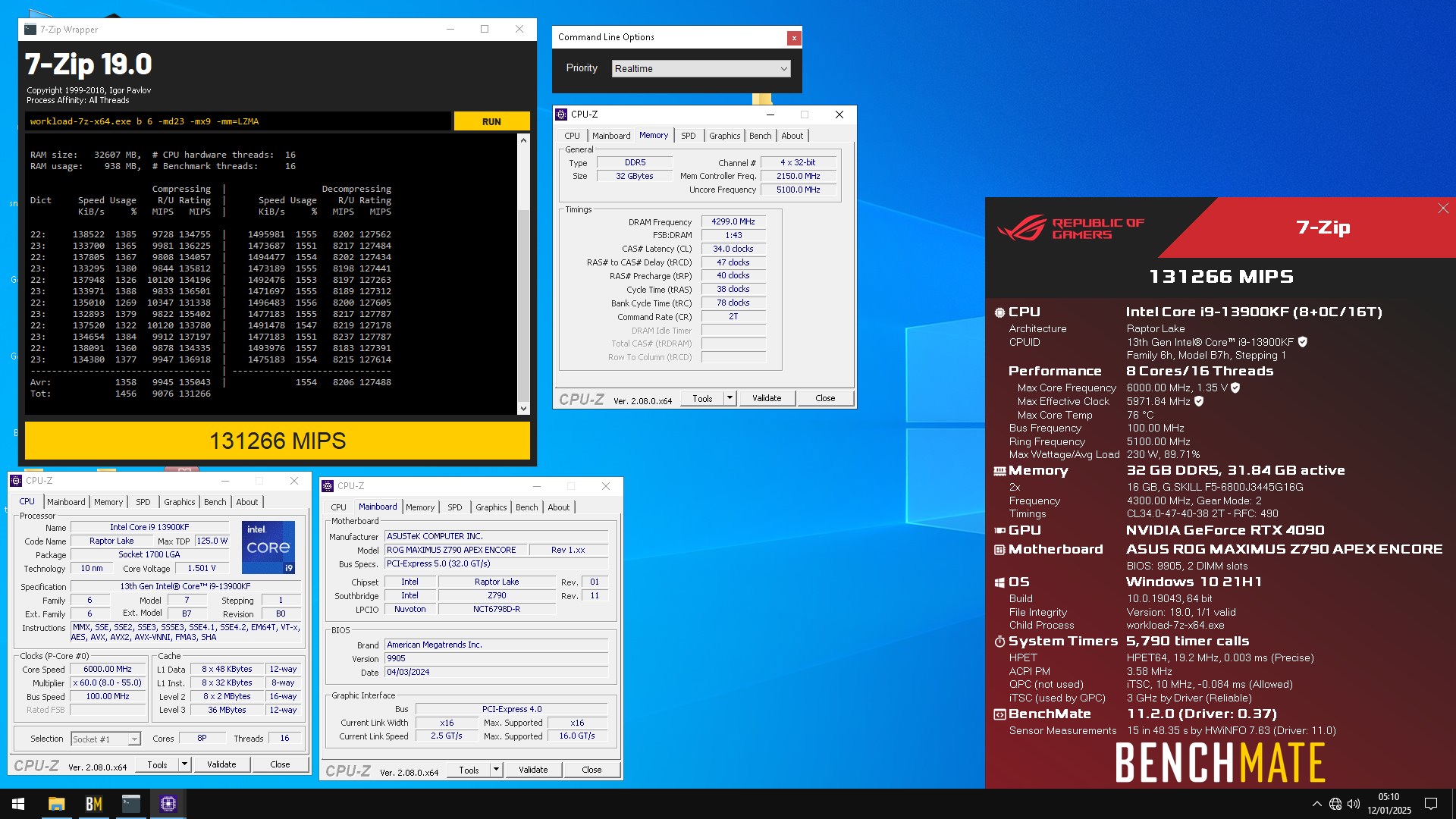
Task: Open Windows Start menu
Action: point(18,804)
